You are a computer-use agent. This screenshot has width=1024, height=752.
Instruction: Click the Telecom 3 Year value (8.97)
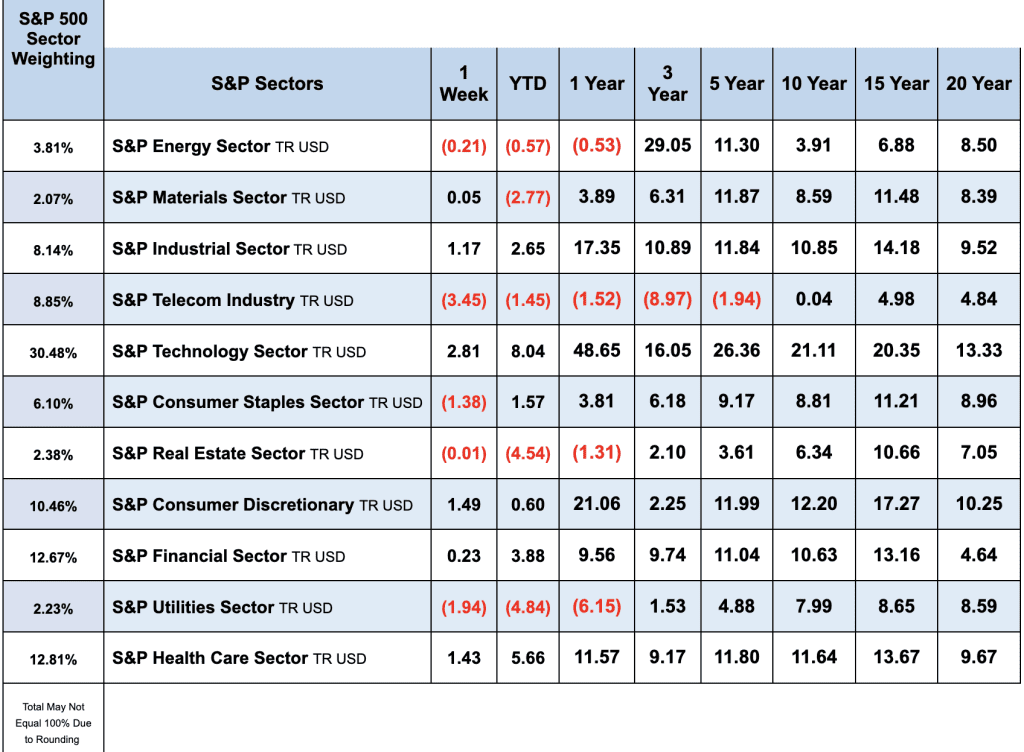[667, 300]
